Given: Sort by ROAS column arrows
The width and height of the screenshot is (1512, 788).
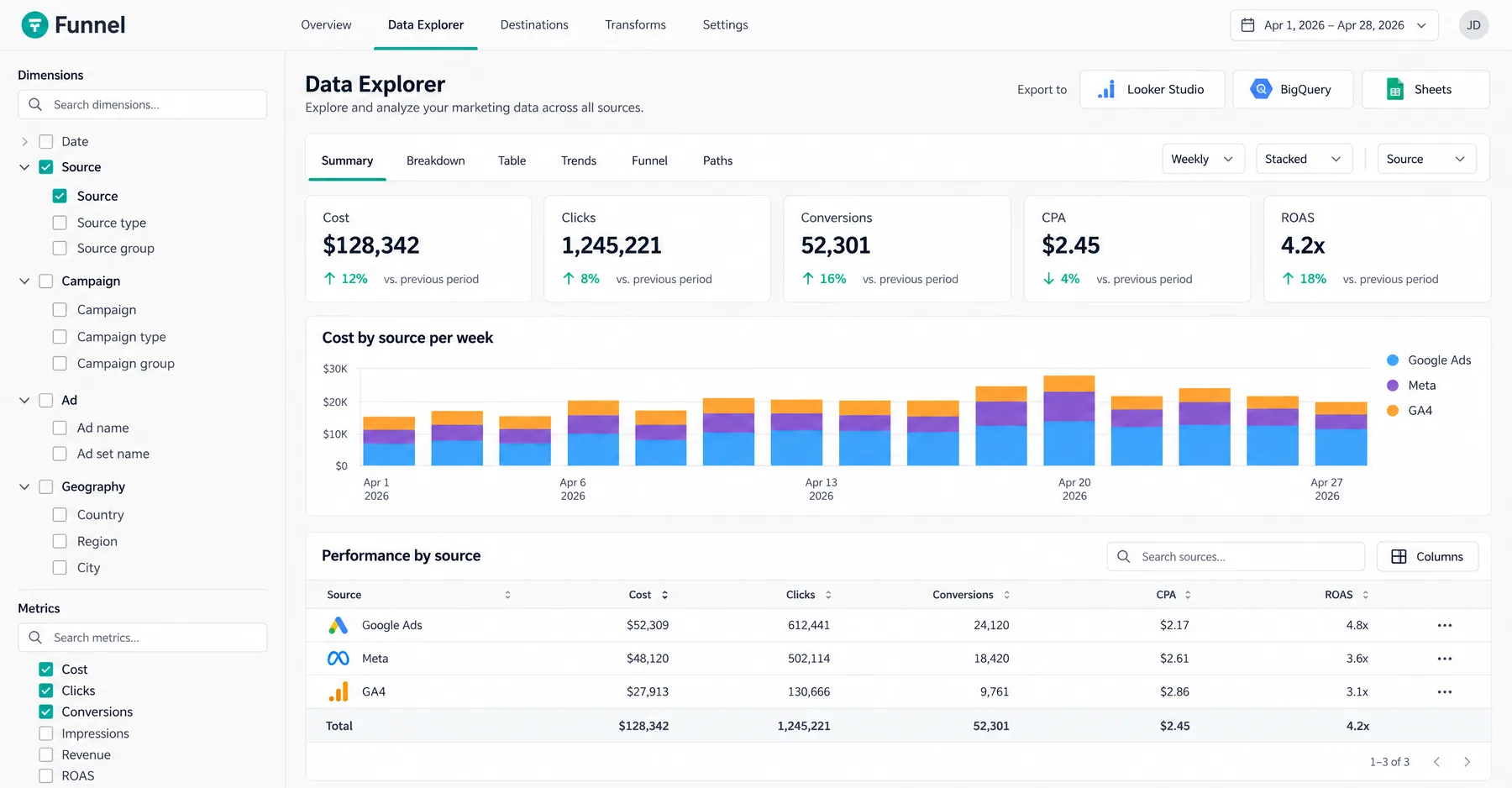Looking at the screenshot, I should click(x=1365, y=595).
